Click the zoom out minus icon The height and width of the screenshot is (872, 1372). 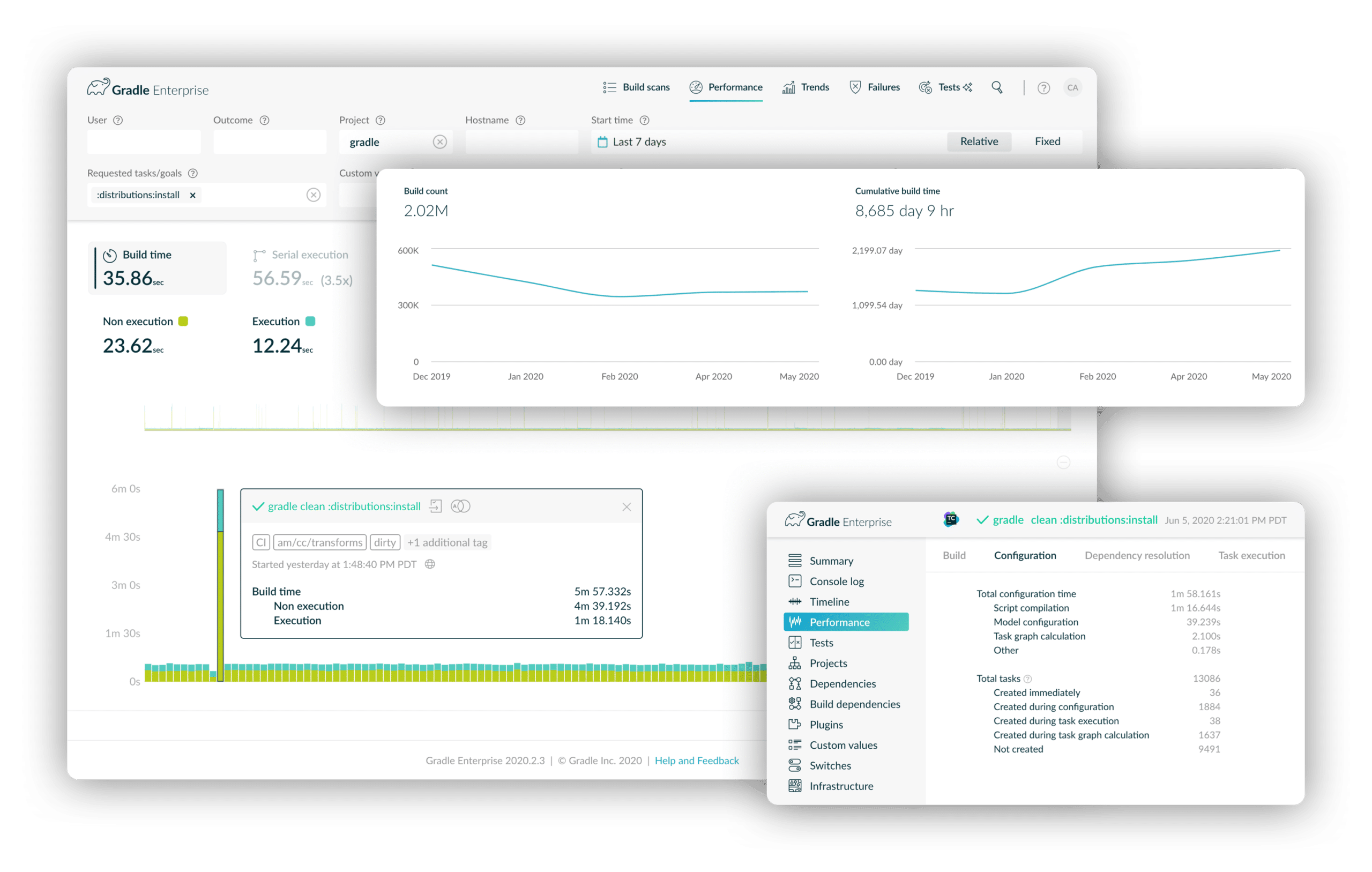click(x=1063, y=462)
